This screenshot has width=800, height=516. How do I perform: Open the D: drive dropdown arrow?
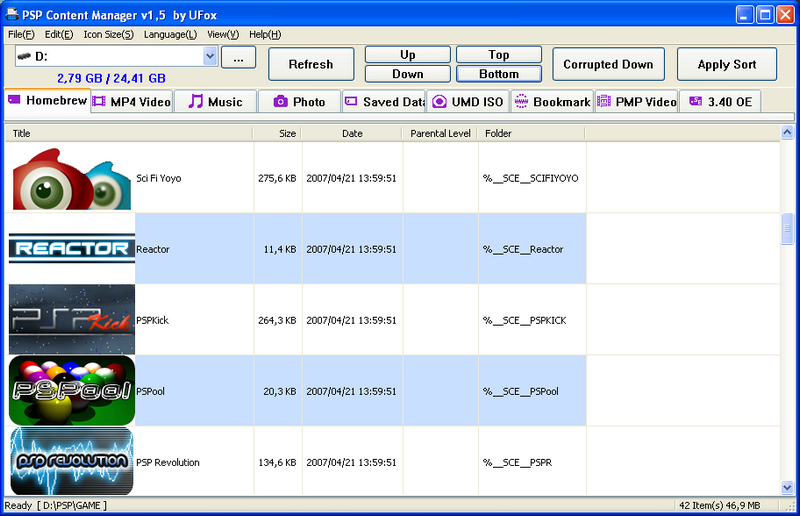[210, 56]
